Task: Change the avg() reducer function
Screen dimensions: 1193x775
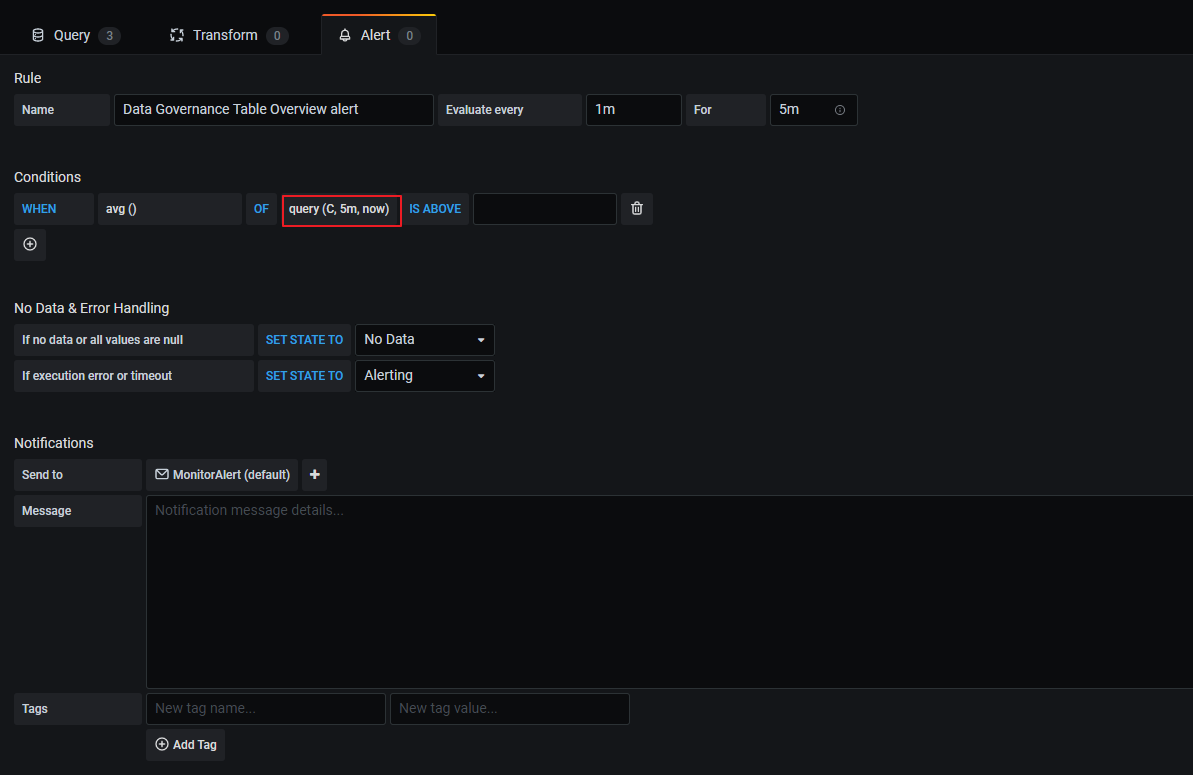Action: coord(170,209)
